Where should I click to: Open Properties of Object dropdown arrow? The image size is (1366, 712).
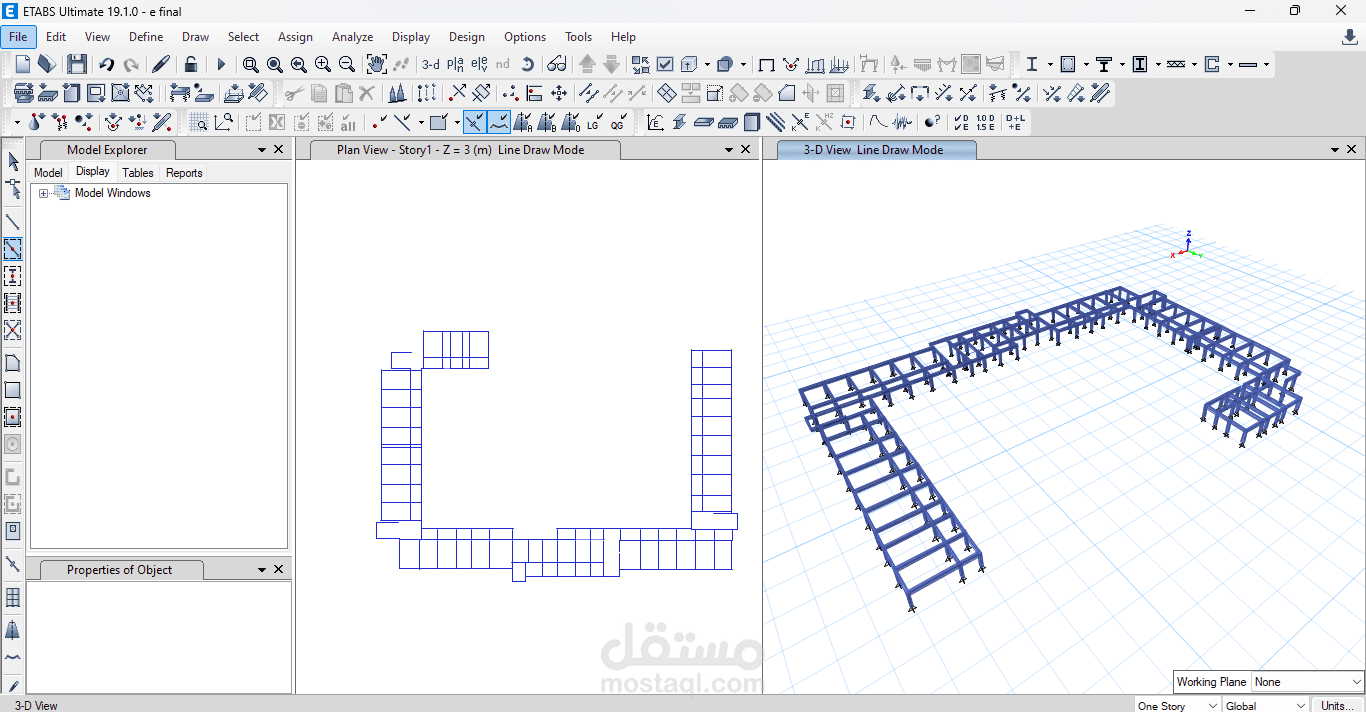262,569
